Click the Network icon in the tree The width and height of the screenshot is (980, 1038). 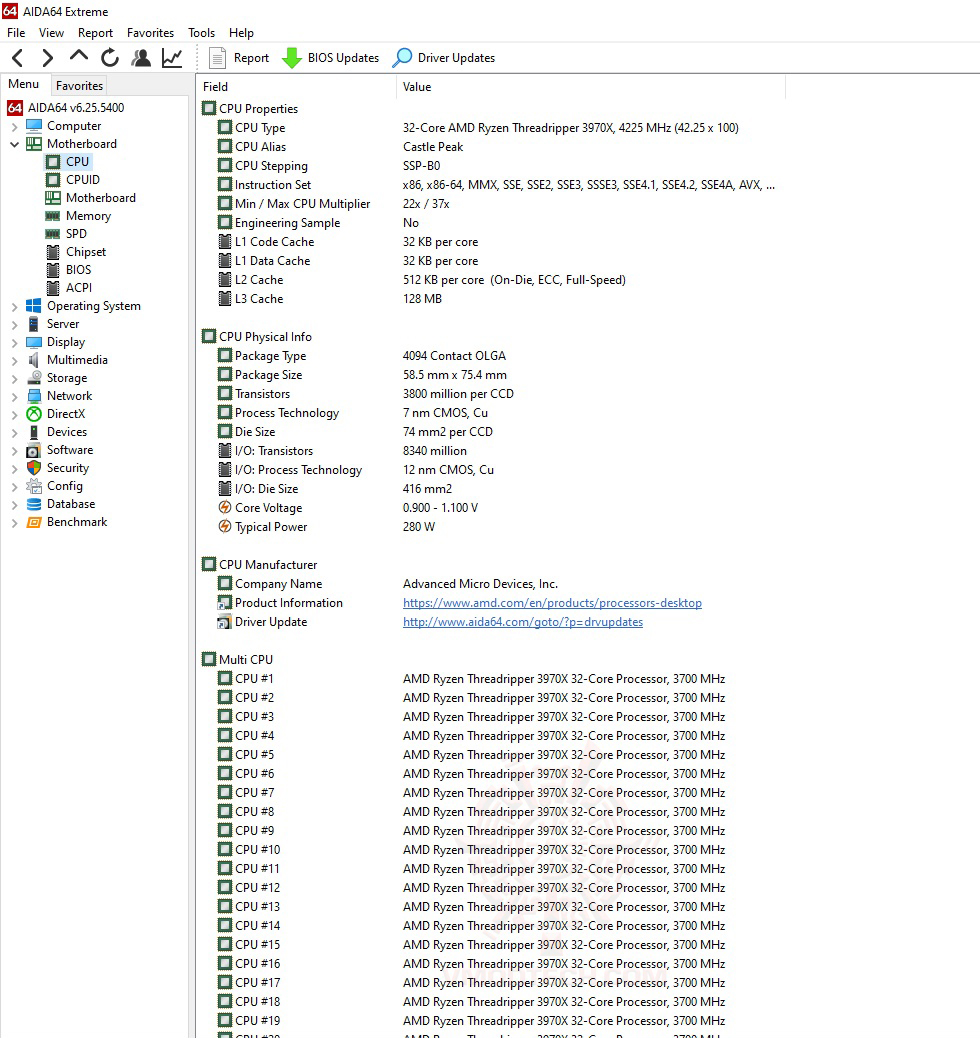(34, 396)
